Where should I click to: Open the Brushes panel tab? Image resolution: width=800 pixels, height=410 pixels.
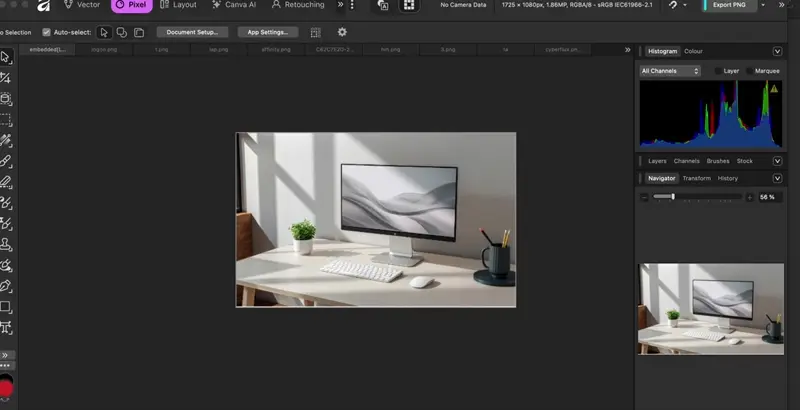718,161
